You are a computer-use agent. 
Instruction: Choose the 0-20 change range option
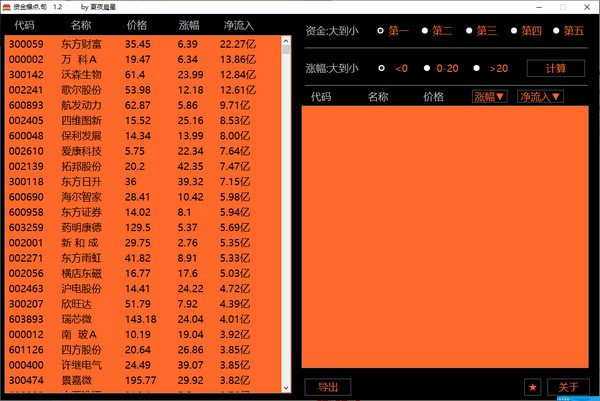pos(441,68)
